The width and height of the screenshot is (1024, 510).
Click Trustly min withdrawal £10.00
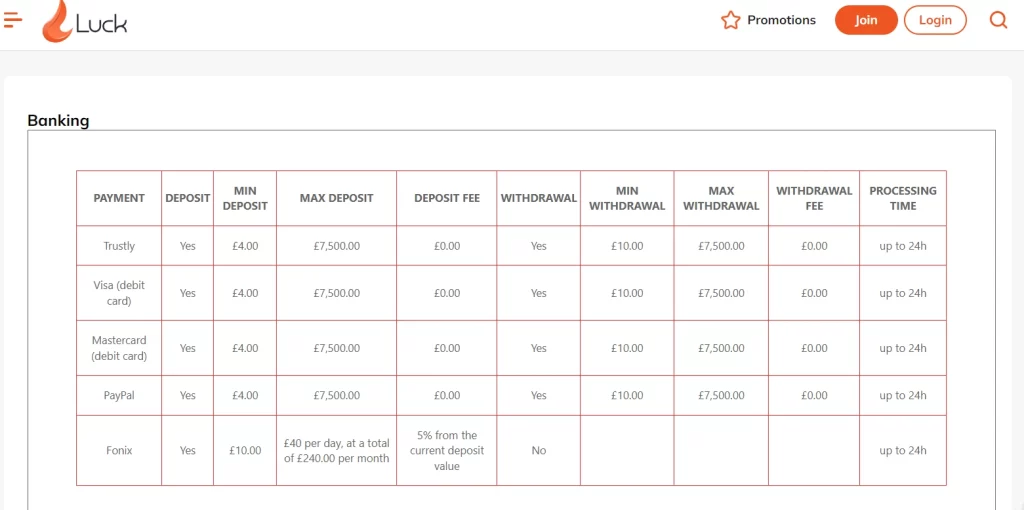click(x=627, y=246)
